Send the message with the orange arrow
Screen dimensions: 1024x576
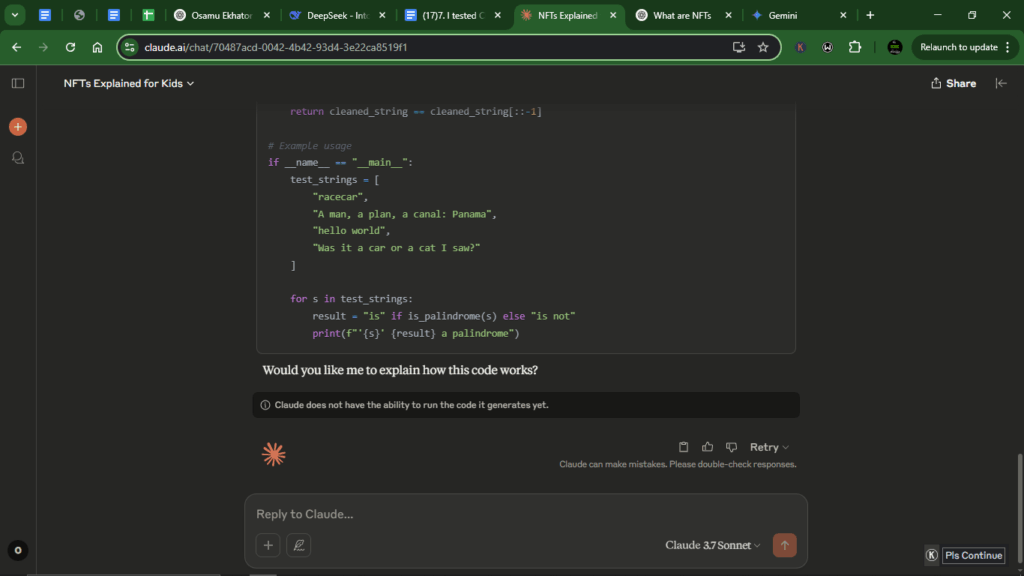pyautogui.click(x=784, y=545)
